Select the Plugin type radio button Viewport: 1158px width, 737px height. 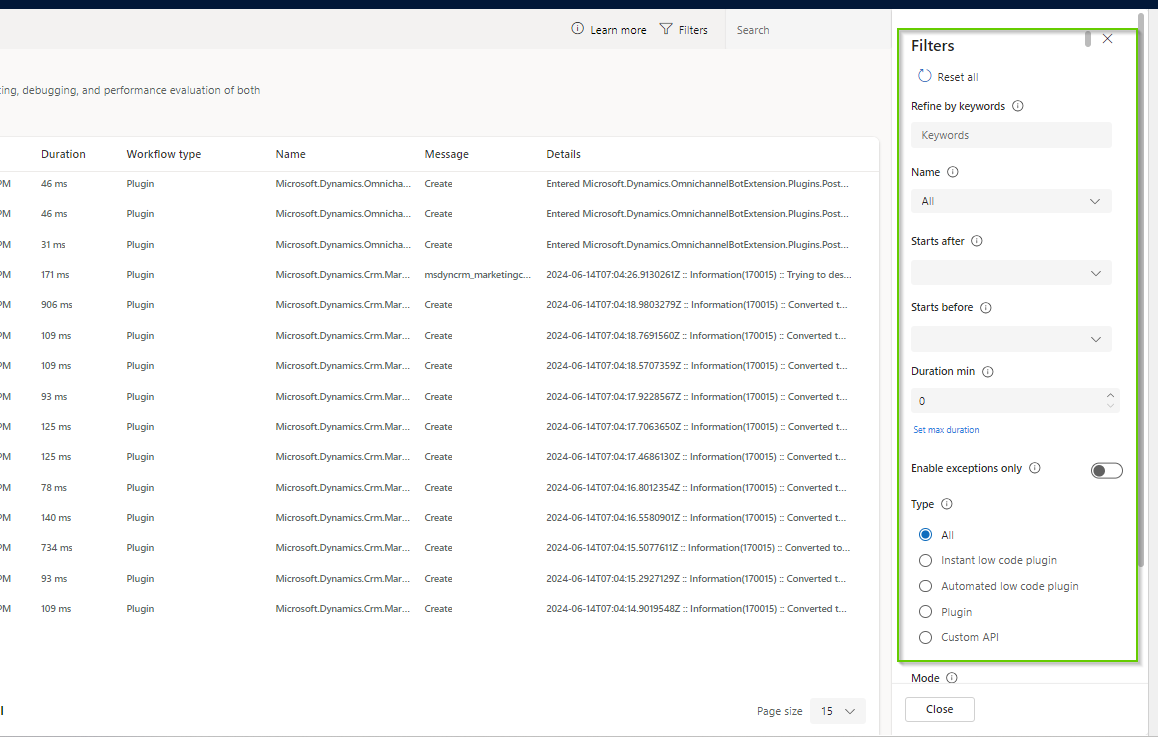pyautogui.click(x=925, y=611)
